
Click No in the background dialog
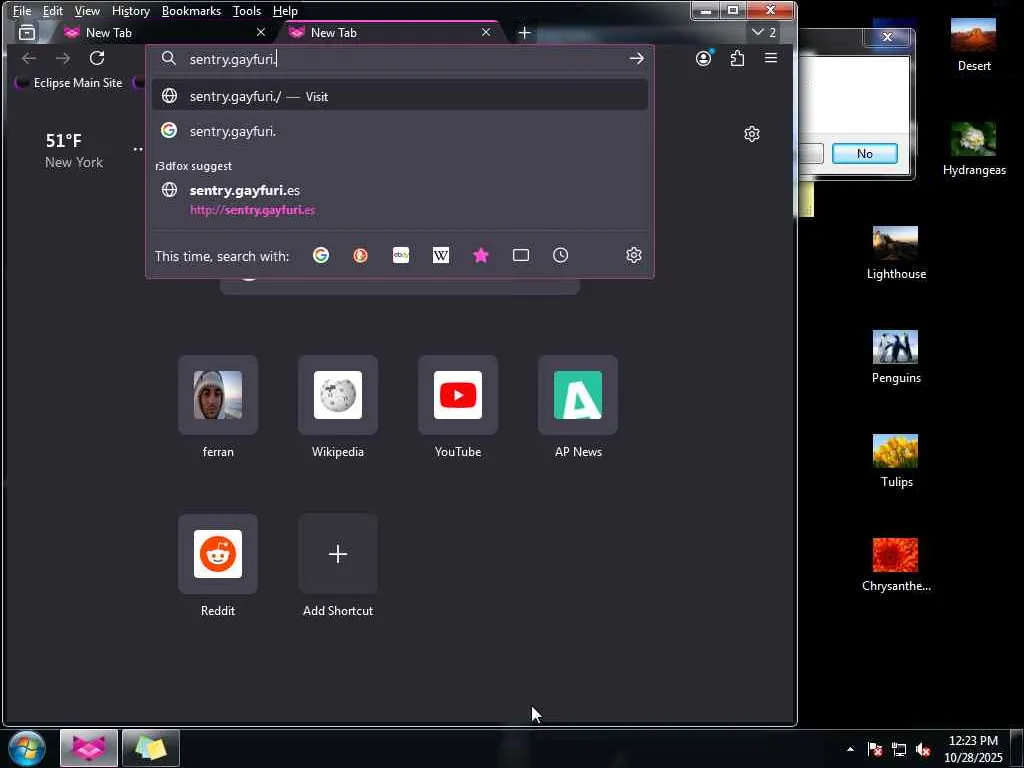(x=865, y=153)
